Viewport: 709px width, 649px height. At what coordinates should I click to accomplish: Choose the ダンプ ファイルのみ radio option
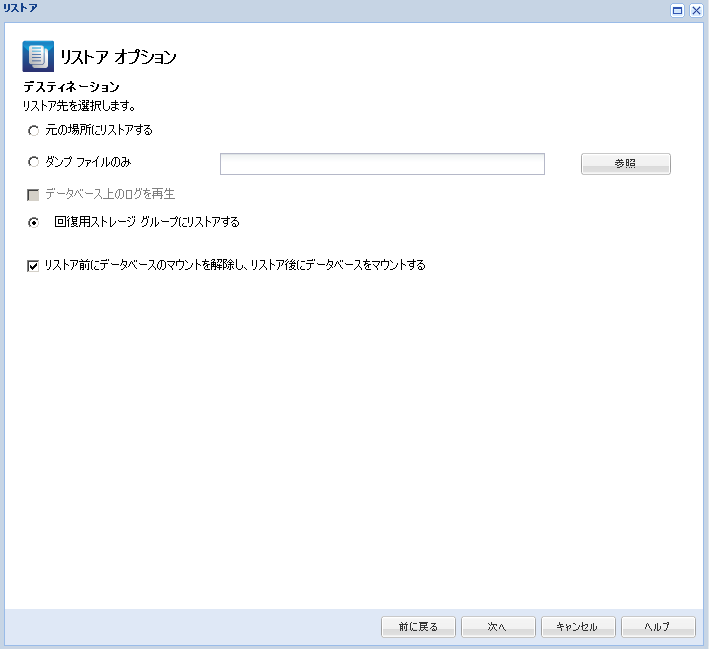tap(33, 161)
